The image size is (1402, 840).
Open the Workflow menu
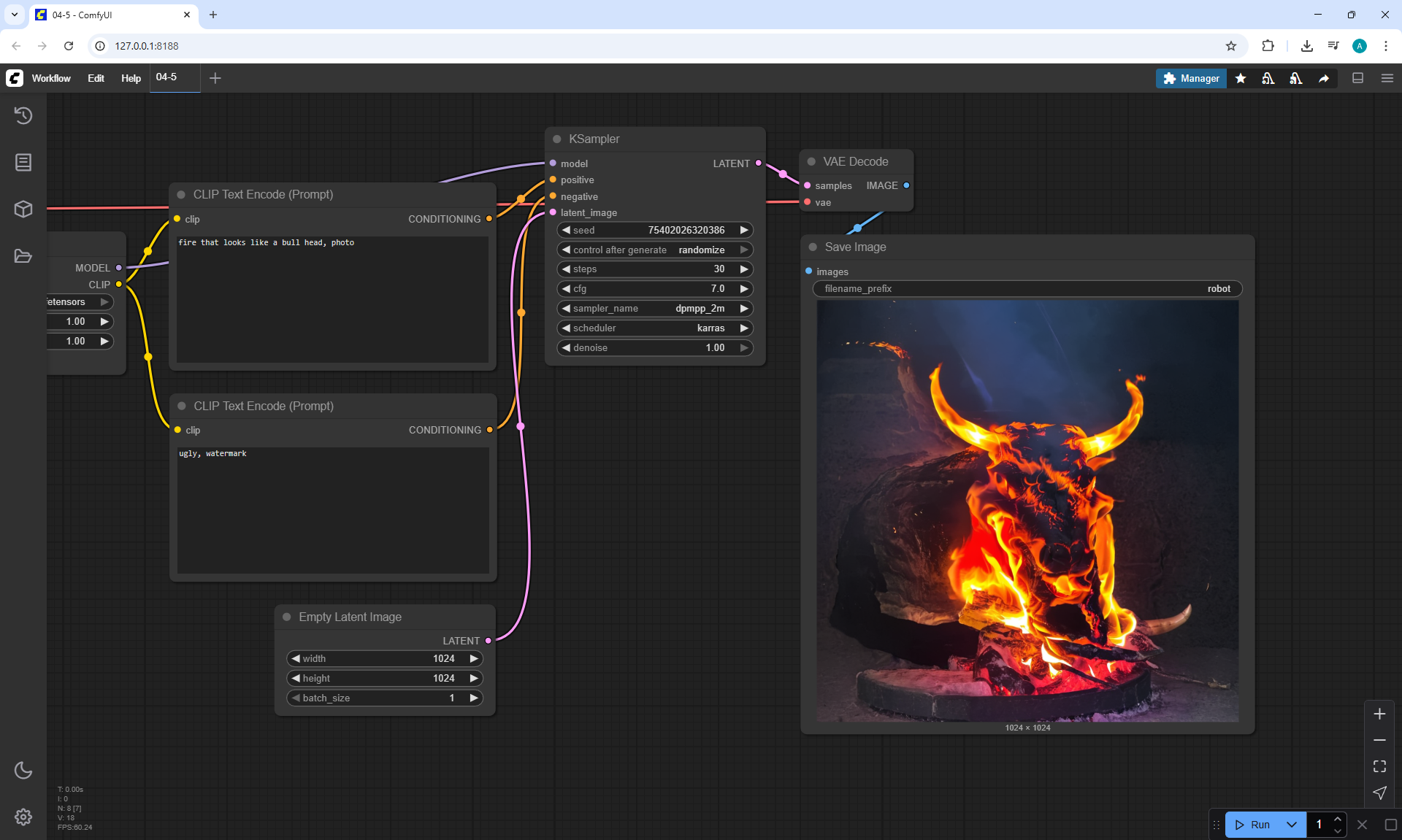(x=51, y=78)
